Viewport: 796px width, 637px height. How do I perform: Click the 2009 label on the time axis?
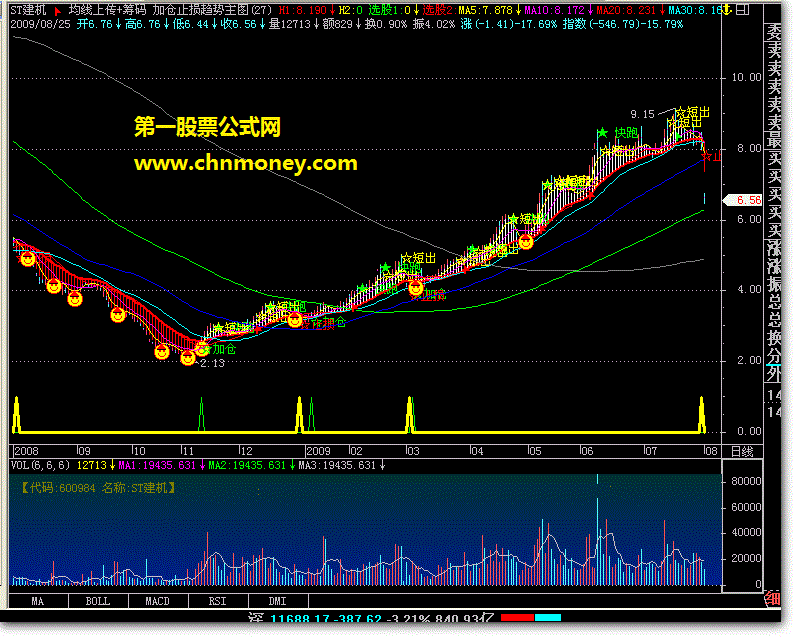[318, 451]
